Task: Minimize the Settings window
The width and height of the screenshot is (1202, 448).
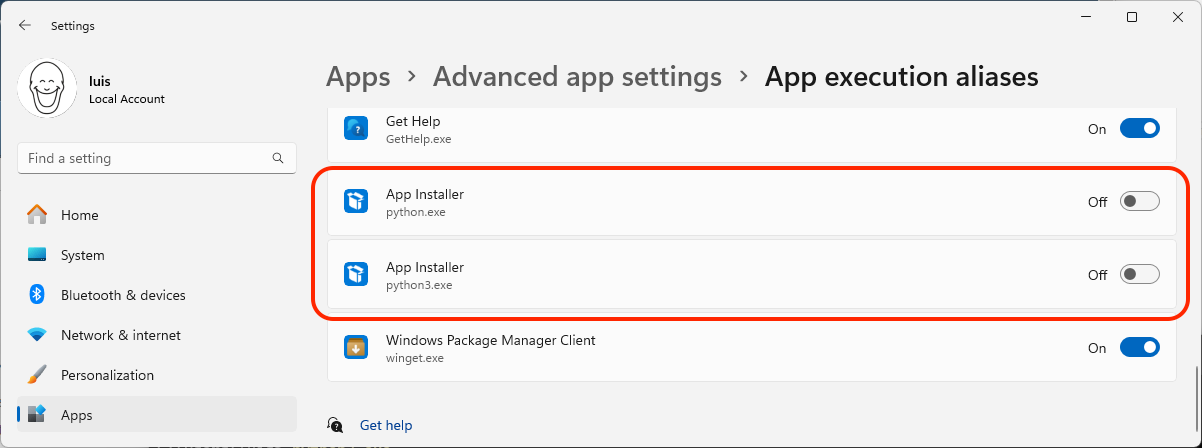Action: pos(1085,17)
